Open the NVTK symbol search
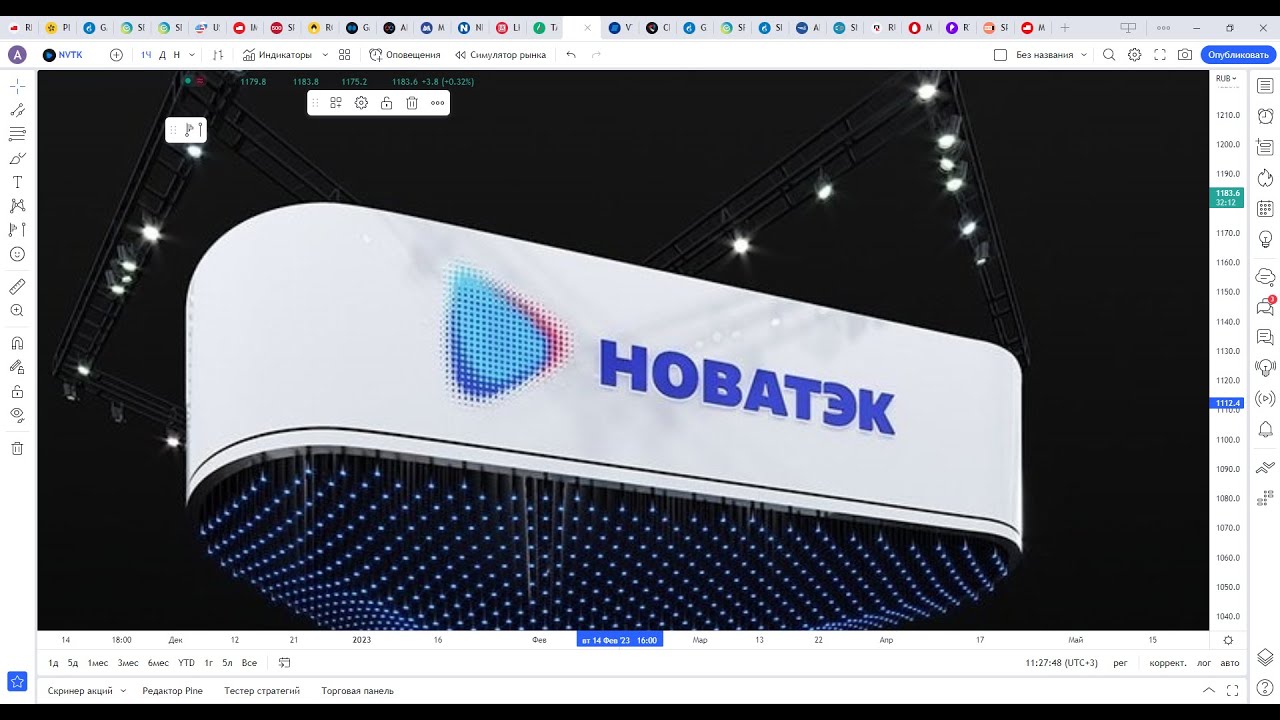Image resolution: width=1280 pixels, height=720 pixels. click(63, 55)
